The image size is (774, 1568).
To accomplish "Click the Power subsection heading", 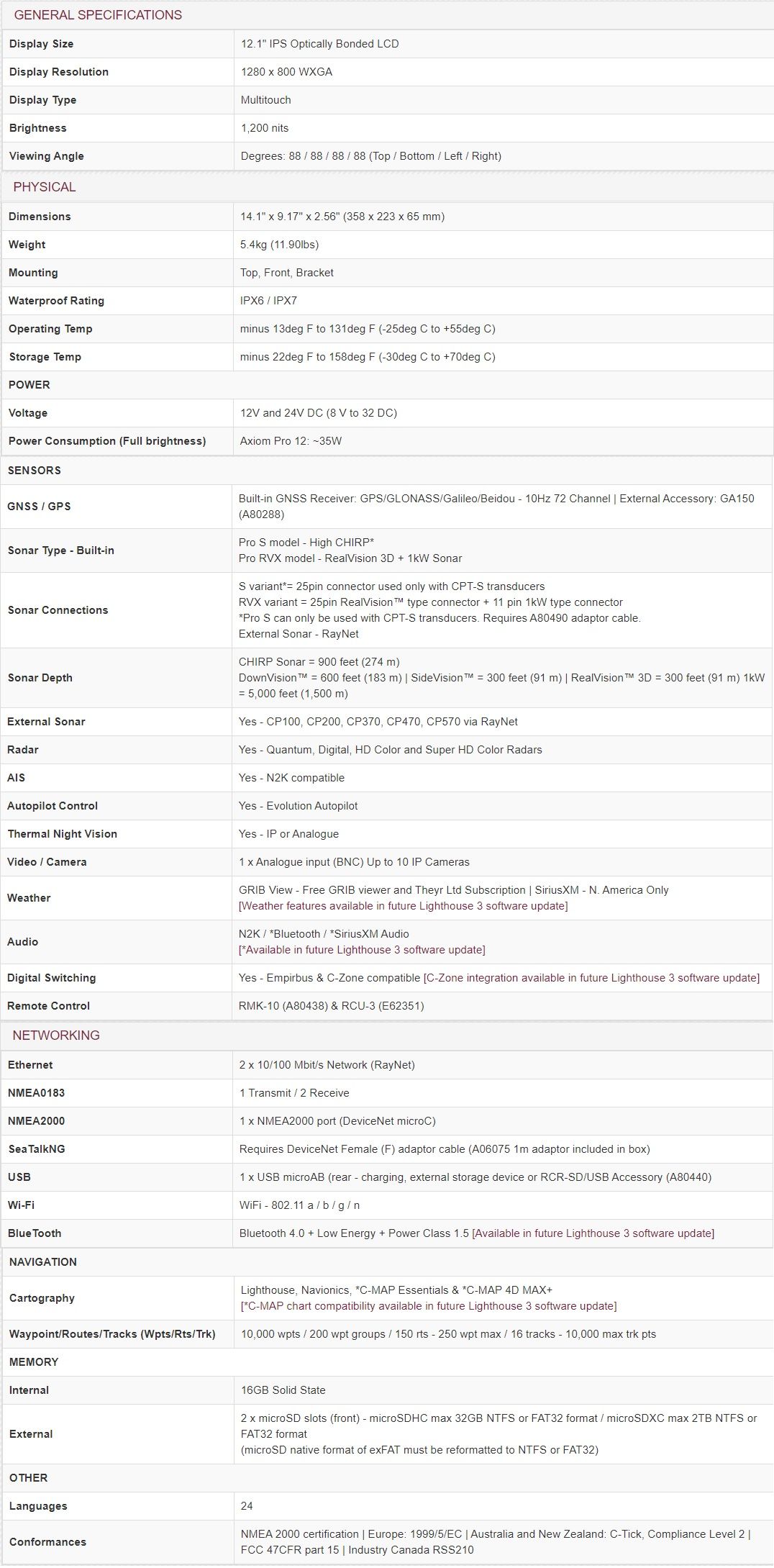I will click(29, 385).
